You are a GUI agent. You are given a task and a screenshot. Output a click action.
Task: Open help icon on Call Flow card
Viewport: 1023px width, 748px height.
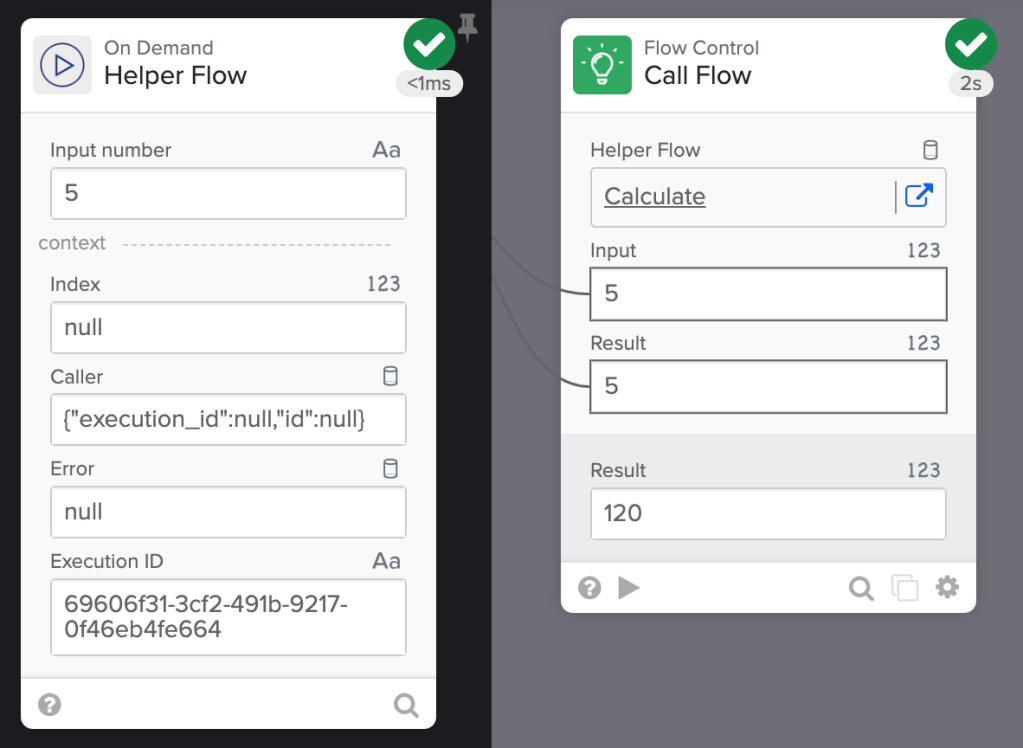[590, 587]
